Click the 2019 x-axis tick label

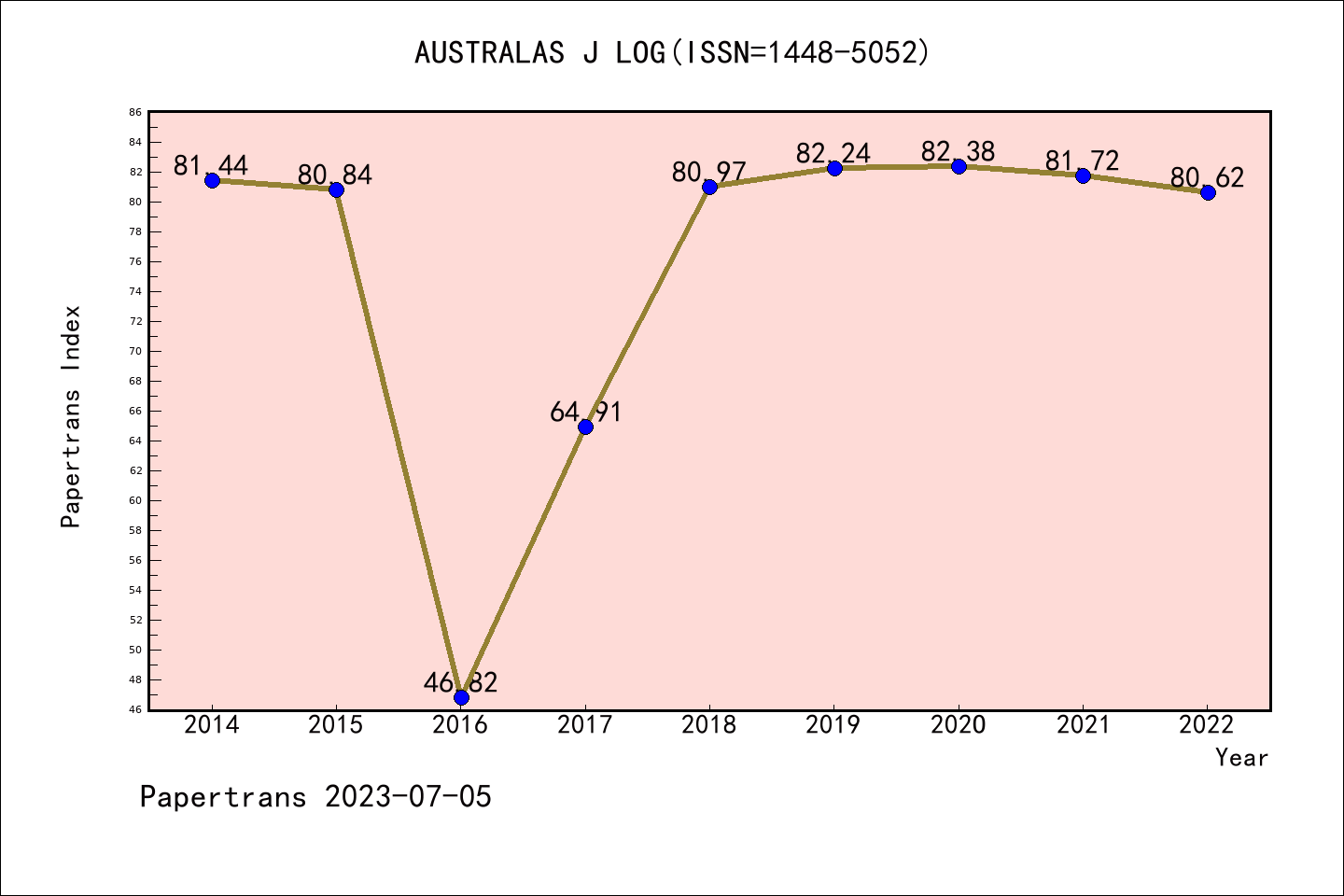pos(834,724)
